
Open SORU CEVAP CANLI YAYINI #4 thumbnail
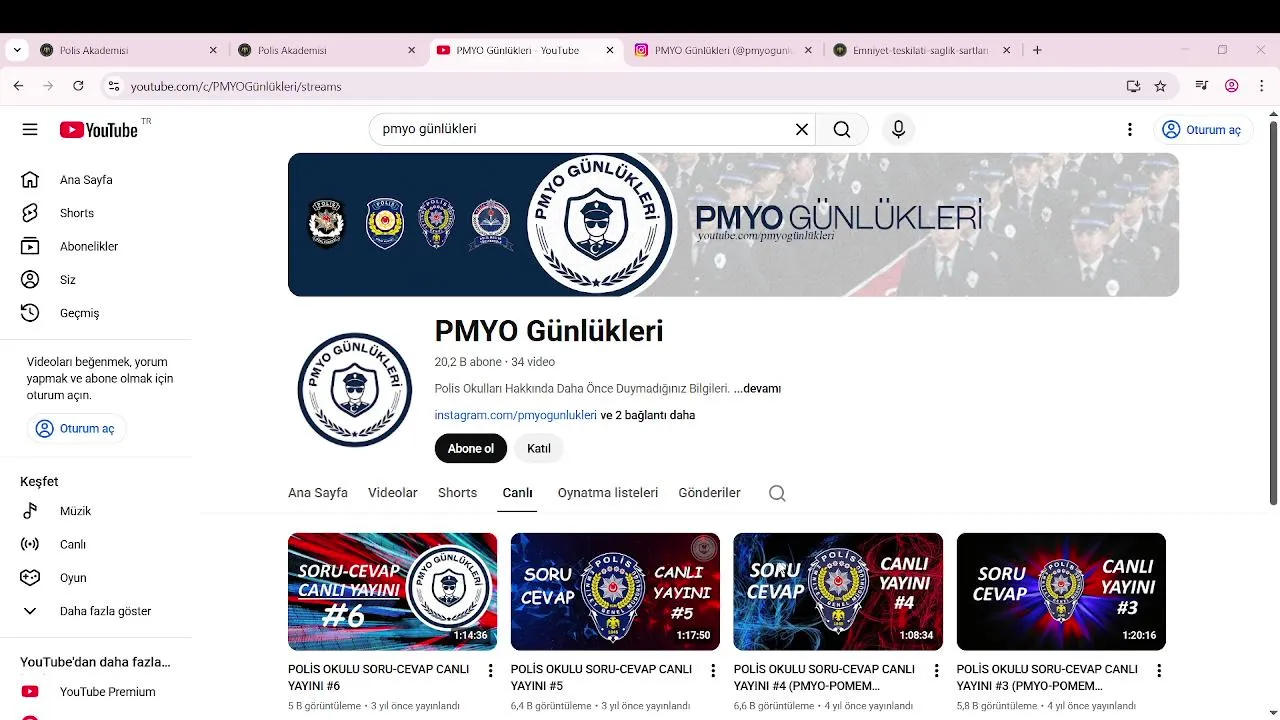pos(838,592)
